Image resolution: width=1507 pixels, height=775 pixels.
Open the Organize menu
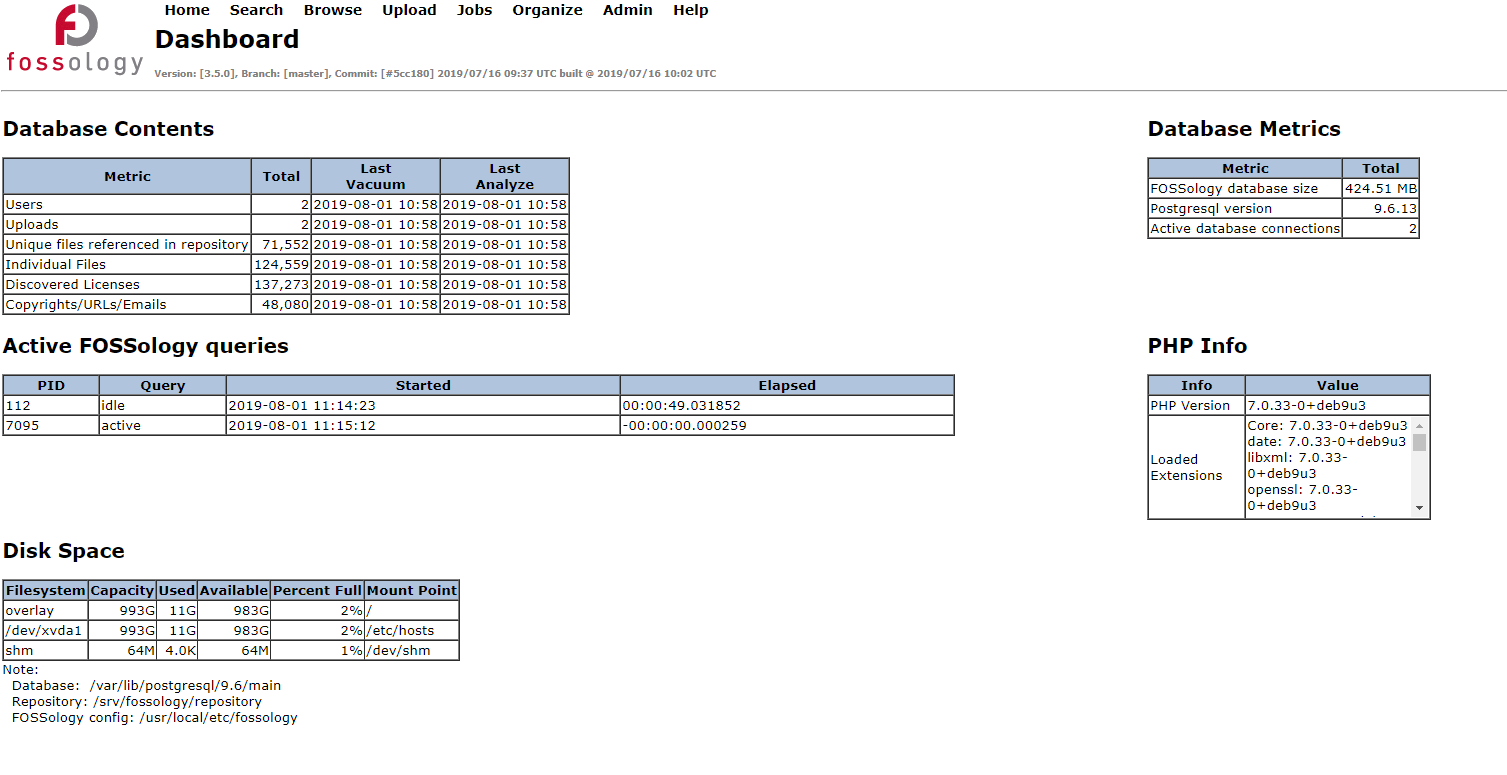(x=547, y=10)
